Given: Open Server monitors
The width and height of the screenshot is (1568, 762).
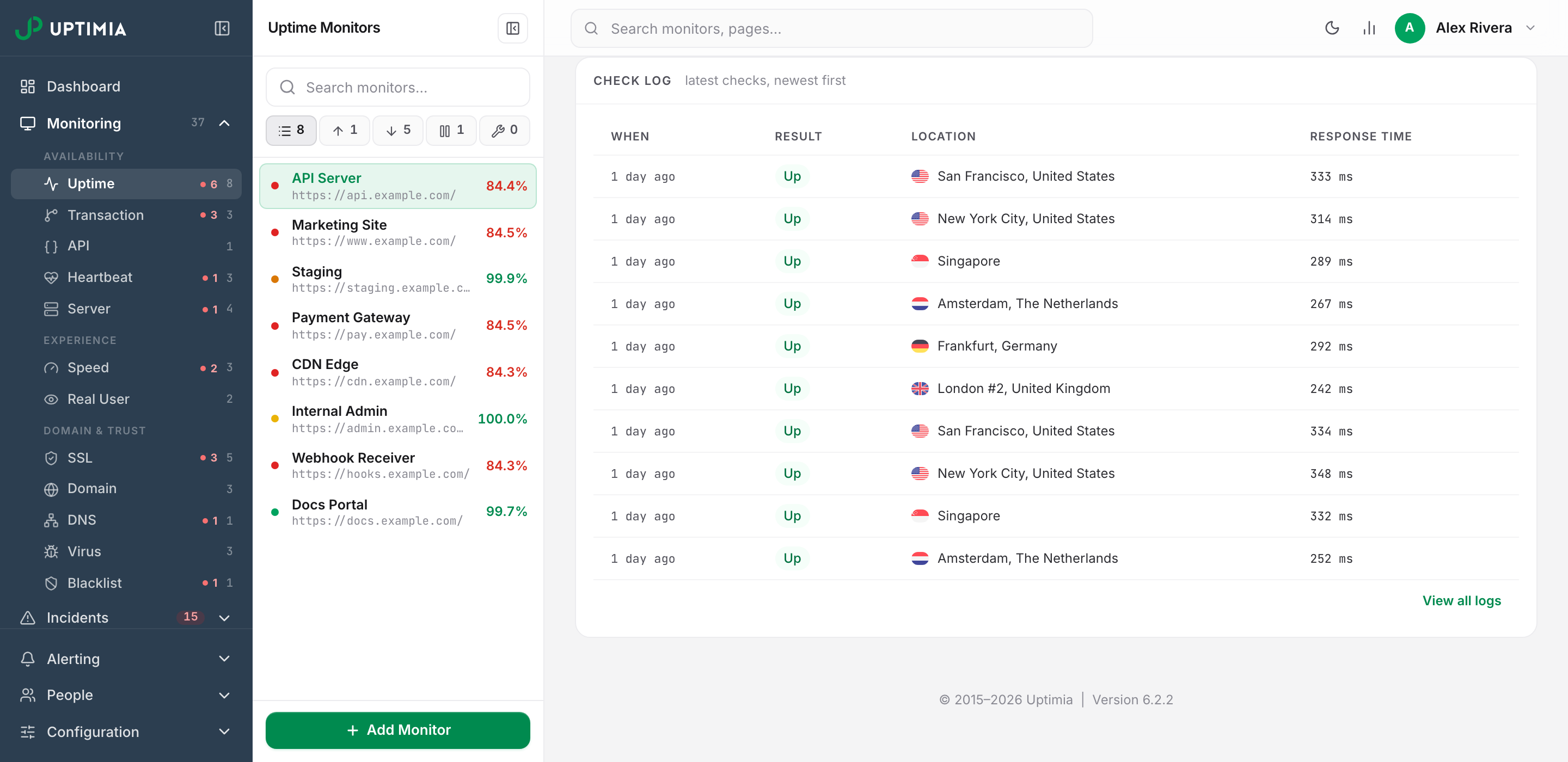Looking at the screenshot, I should click(x=126, y=309).
